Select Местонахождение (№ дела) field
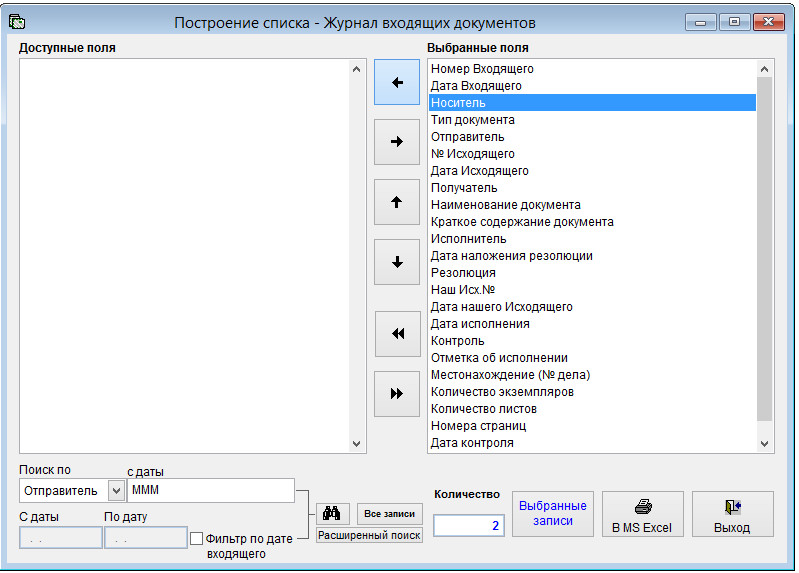This screenshot has height=573, width=799. 592,375
